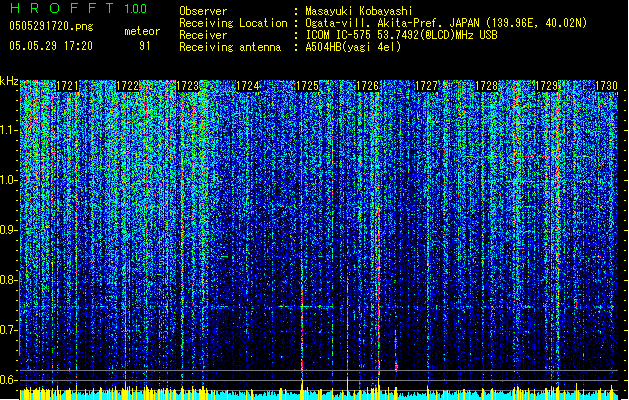Click the 1730 time marker
Image resolution: width=629 pixels, height=400 pixels.
(x=606, y=86)
